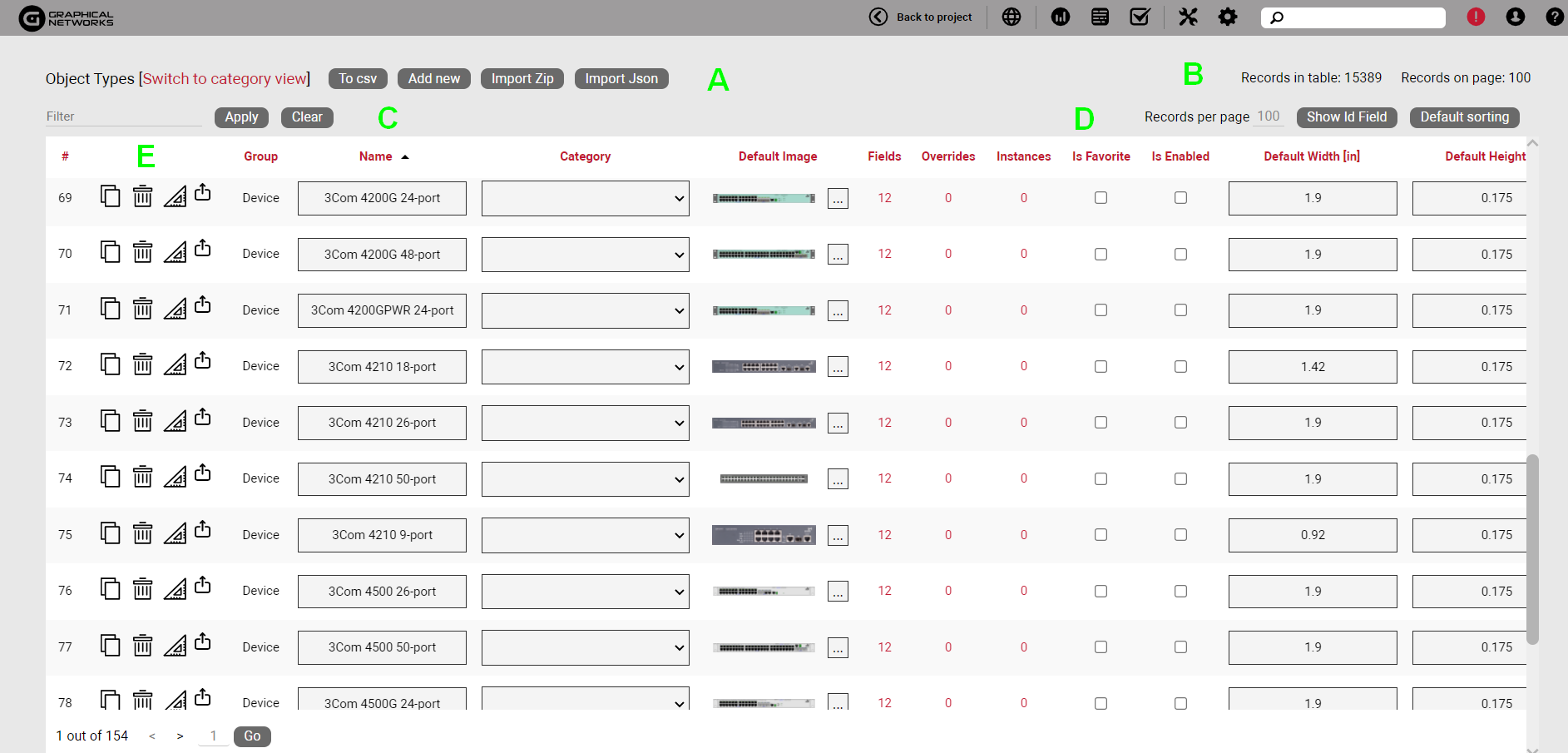Check Is Favorite for 3Com 4200G 24-port
This screenshot has width=1568, height=753.
pyautogui.click(x=1101, y=198)
